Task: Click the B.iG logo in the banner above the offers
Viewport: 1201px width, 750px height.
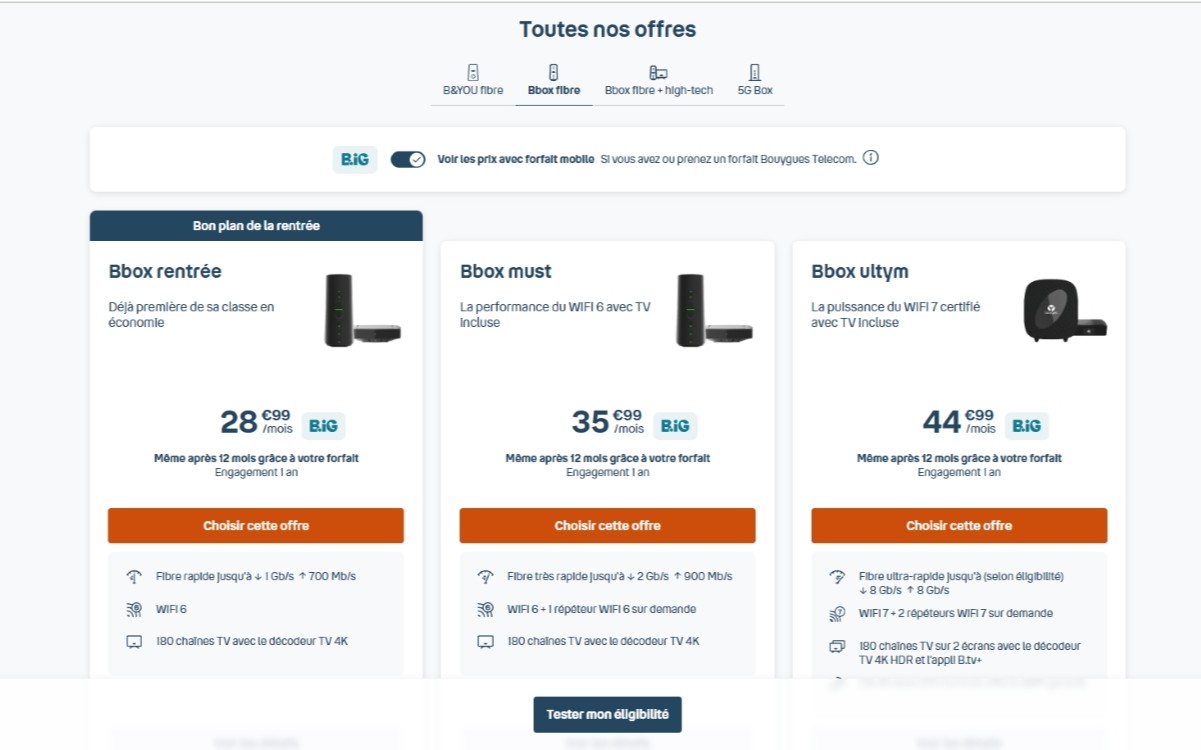Action: coord(353,158)
